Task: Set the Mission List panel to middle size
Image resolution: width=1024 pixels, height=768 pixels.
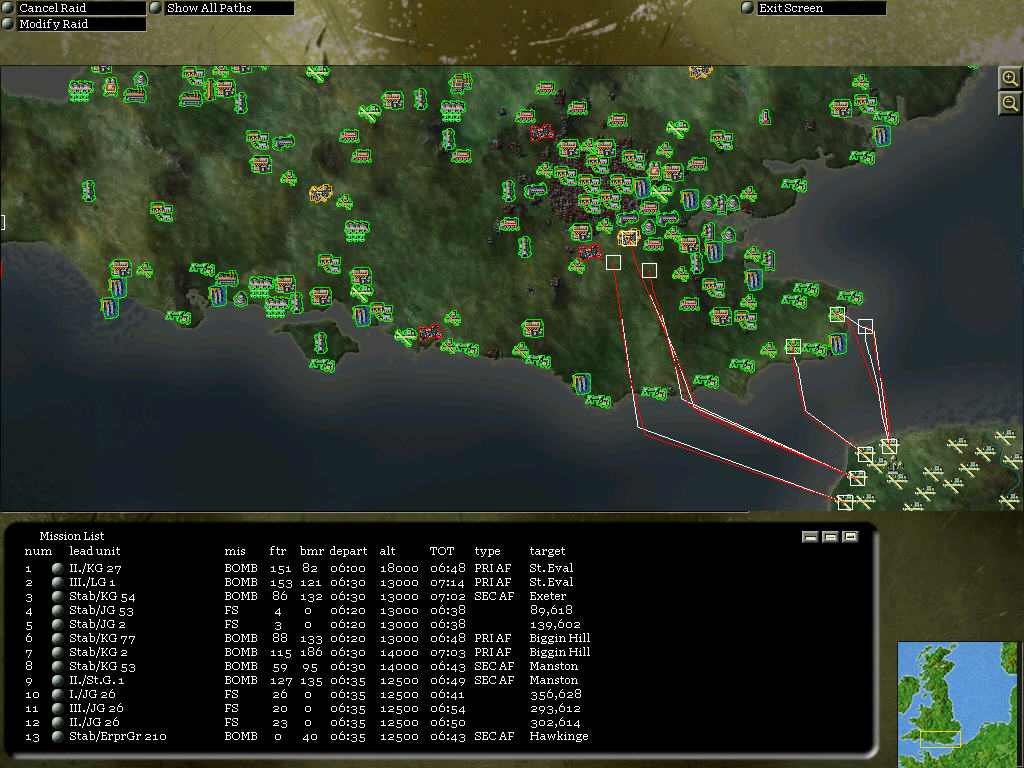Action: click(x=830, y=537)
